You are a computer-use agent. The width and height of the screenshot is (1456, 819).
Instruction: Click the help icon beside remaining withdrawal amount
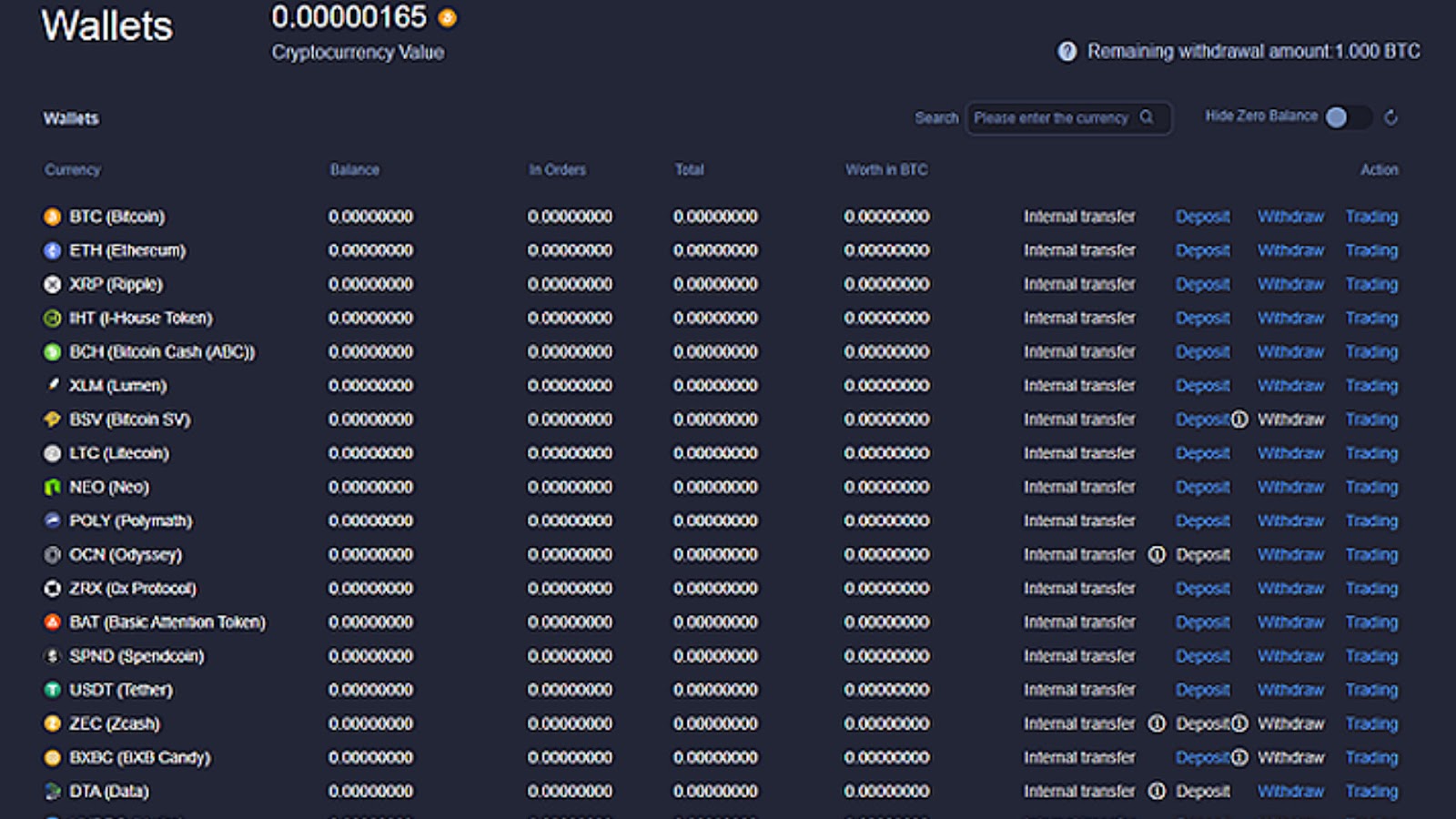(x=1067, y=52)
